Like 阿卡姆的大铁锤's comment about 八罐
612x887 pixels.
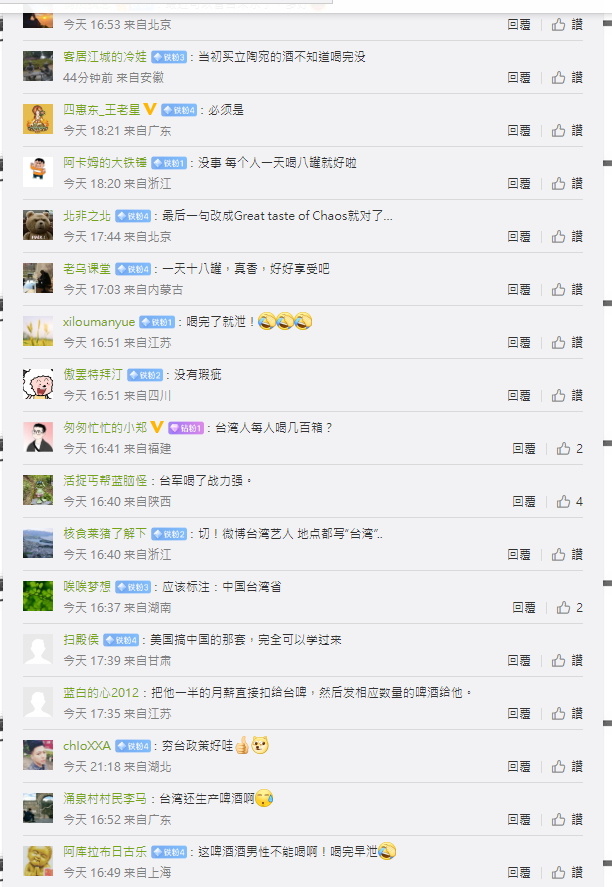567,183
